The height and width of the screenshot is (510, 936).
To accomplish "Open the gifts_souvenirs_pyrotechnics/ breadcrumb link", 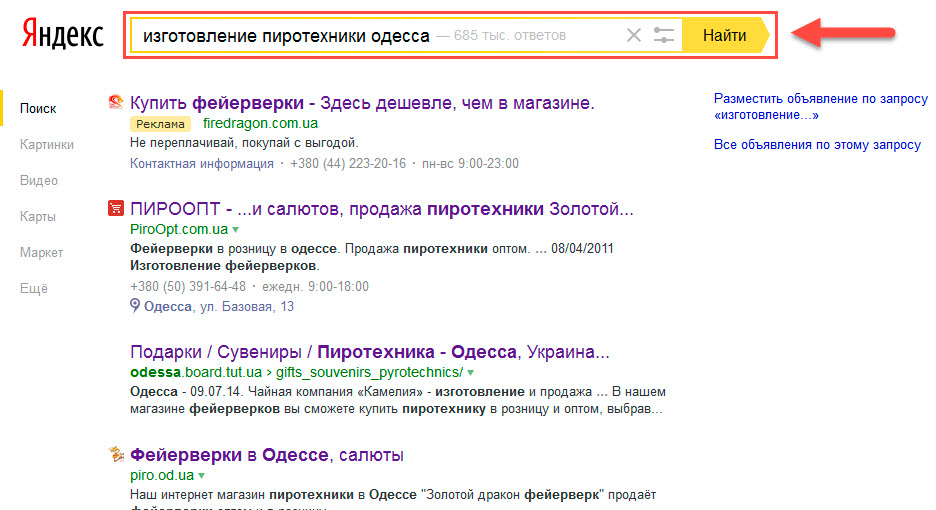I will [370, 372].
